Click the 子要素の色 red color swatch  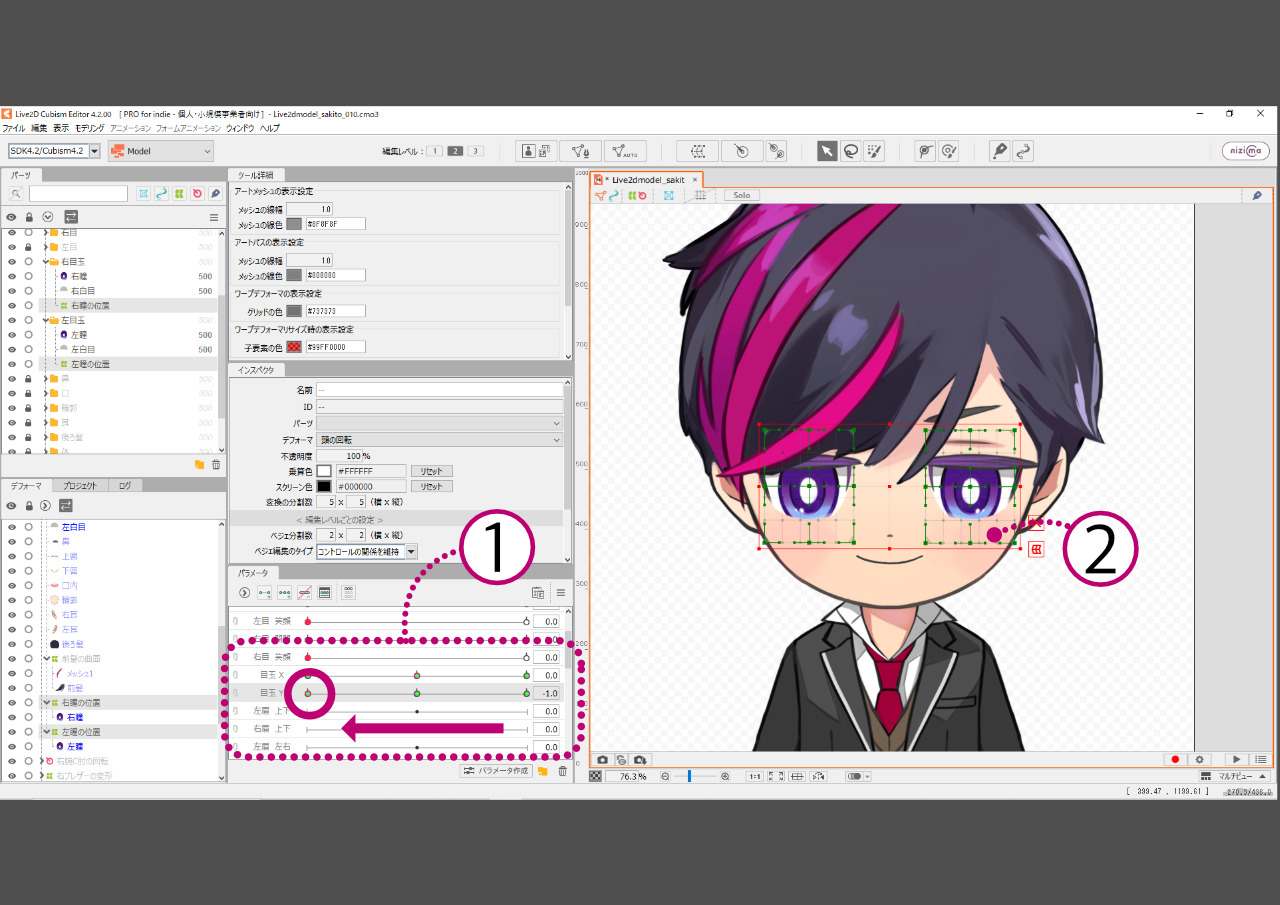click(x=294, y=347)
